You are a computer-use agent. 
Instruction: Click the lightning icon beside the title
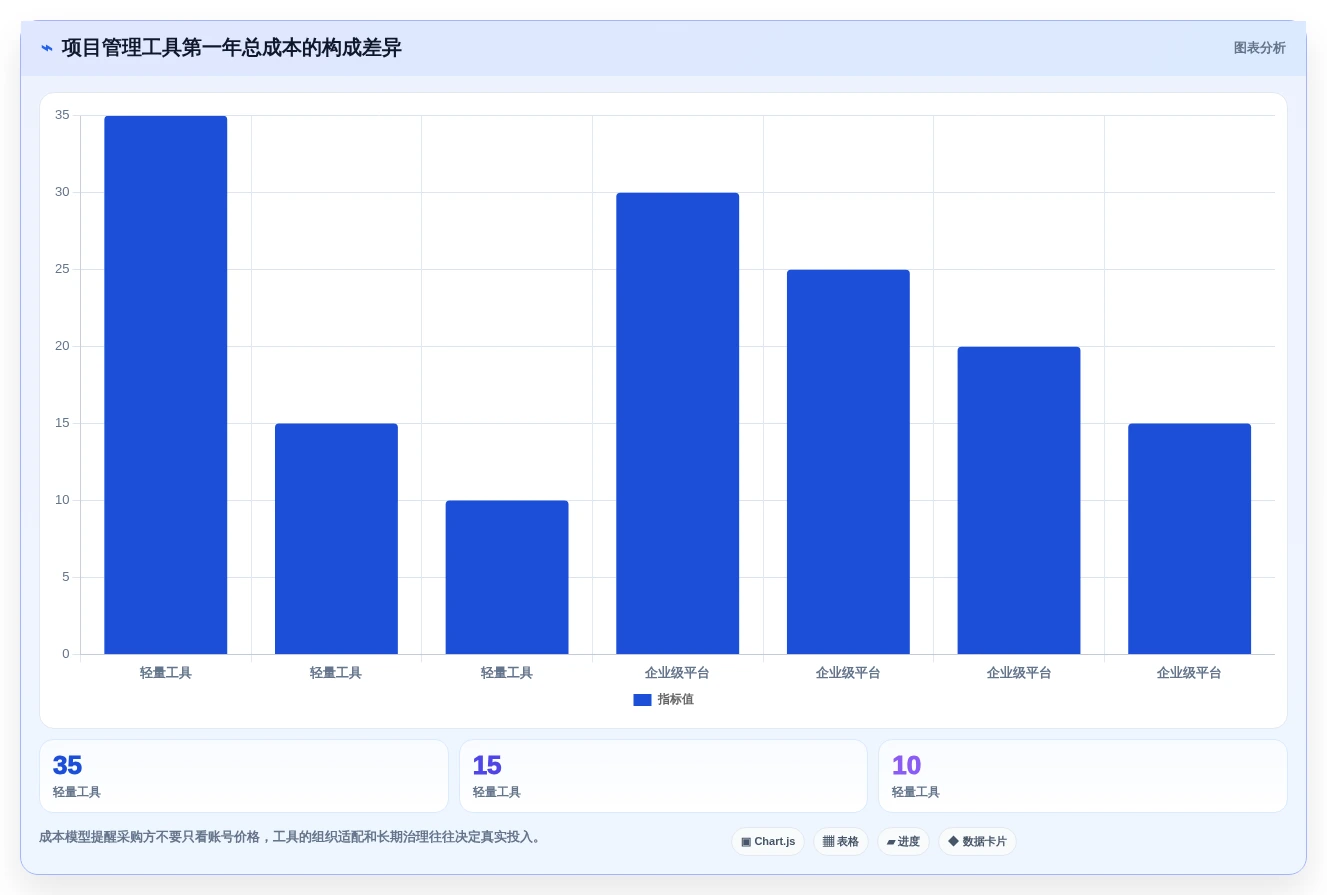click(47, 48)
